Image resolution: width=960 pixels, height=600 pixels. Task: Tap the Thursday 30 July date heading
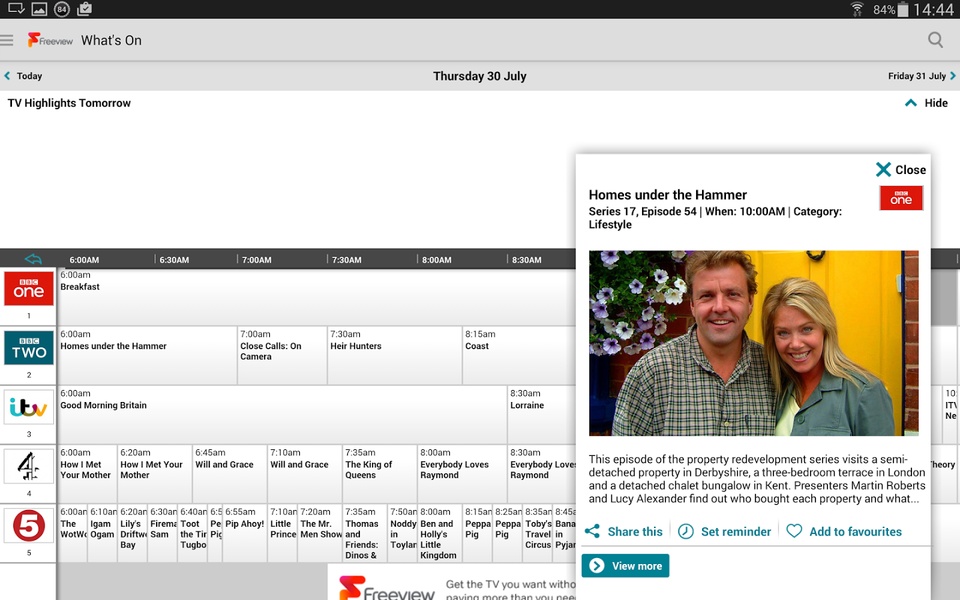pyautogui.click(x=479, y=76)
